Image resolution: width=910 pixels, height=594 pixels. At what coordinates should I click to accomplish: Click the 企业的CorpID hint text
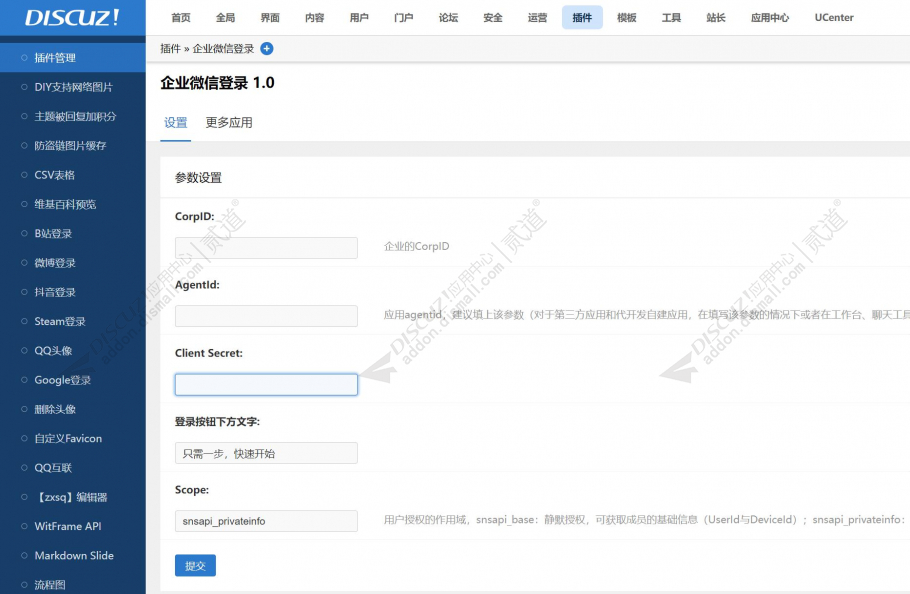pos(417,247)
